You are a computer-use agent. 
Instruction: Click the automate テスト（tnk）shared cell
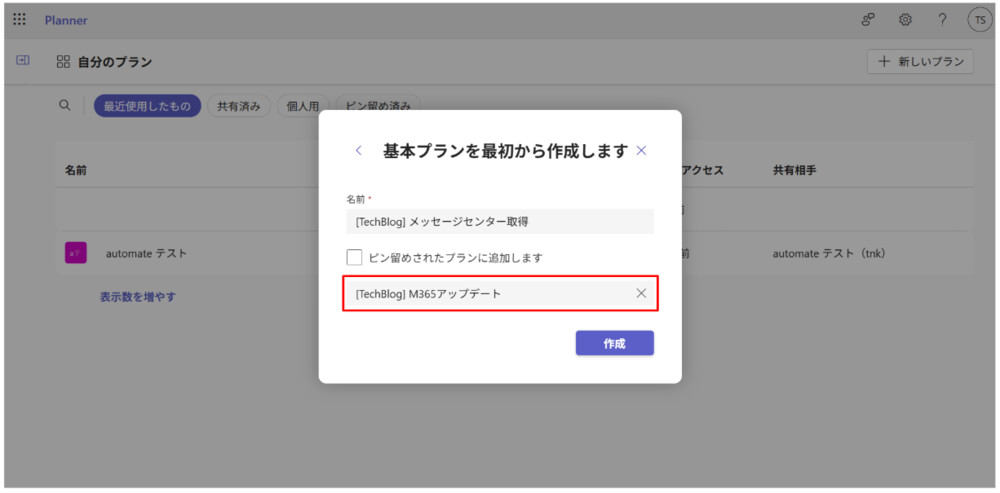click(830, 253)
